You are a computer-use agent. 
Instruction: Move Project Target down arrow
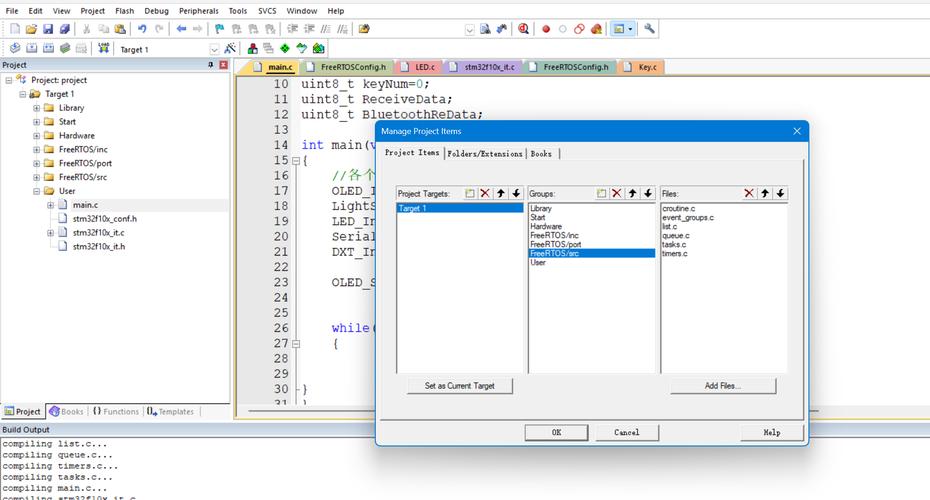516,193
